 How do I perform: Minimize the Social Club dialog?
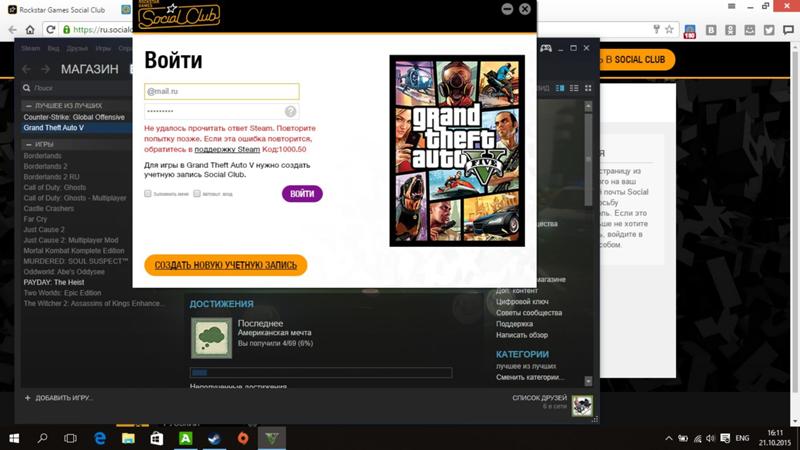tap(507, 9)
